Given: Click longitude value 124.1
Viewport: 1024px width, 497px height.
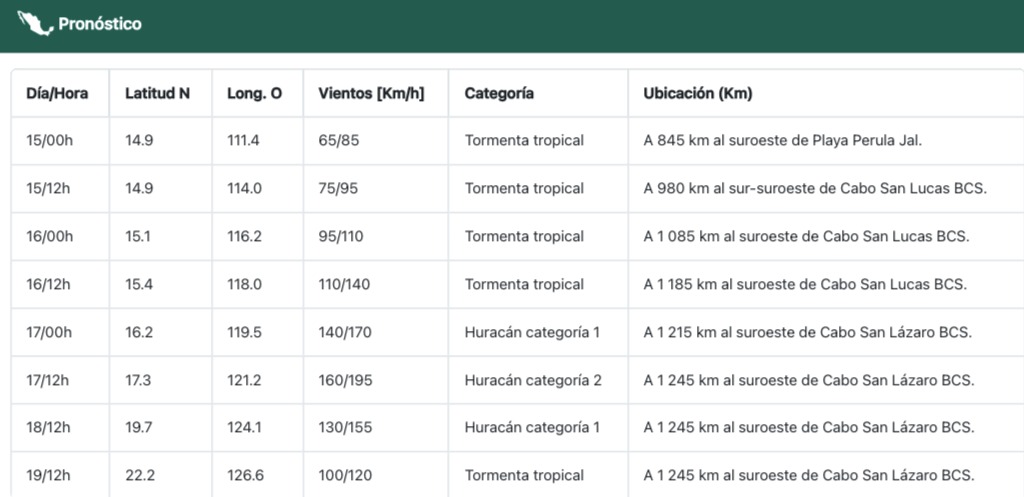Looking at the screenshot, I should [244, 428].
